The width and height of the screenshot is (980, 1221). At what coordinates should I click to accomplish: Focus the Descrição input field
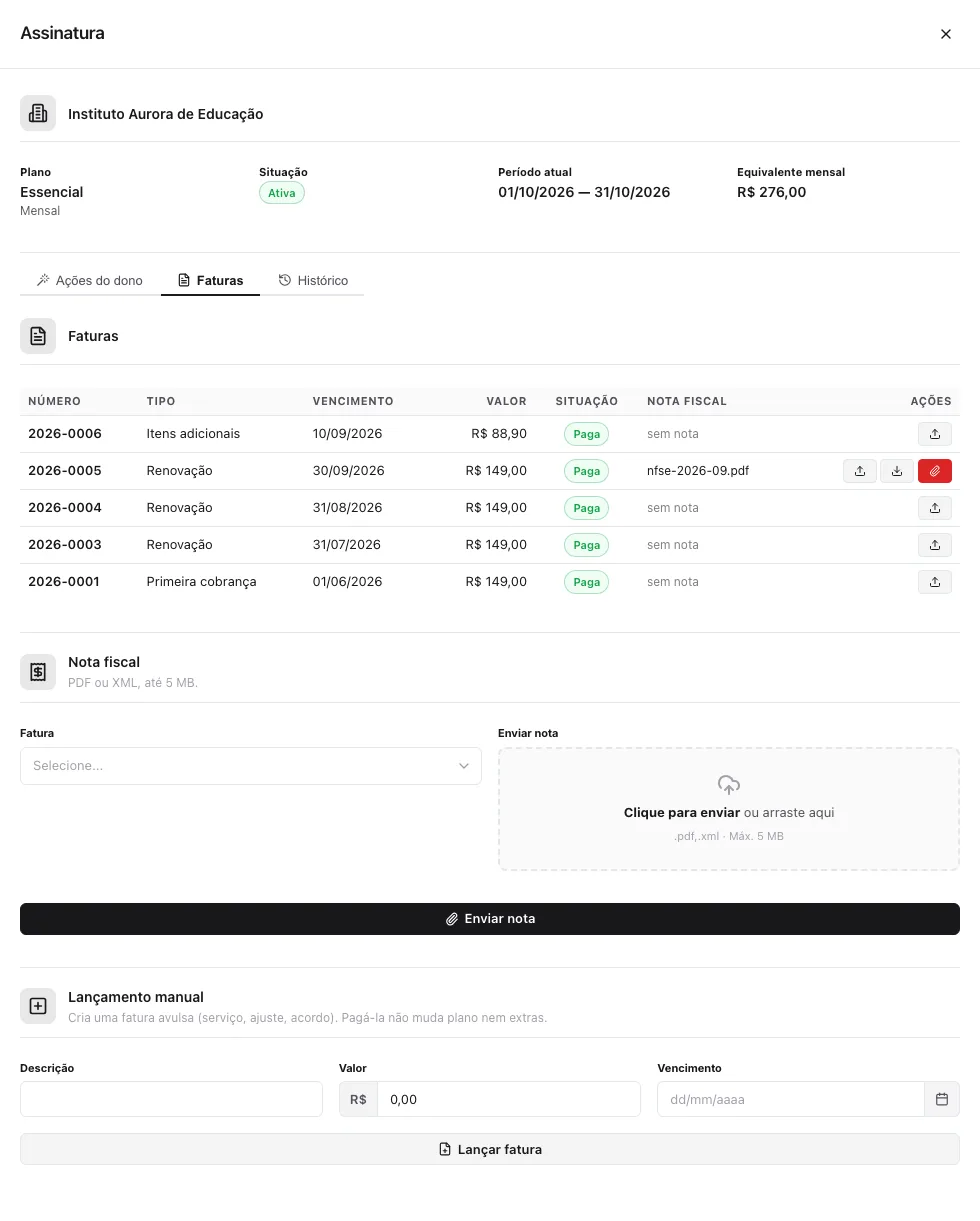click(x=171, y=1099)
